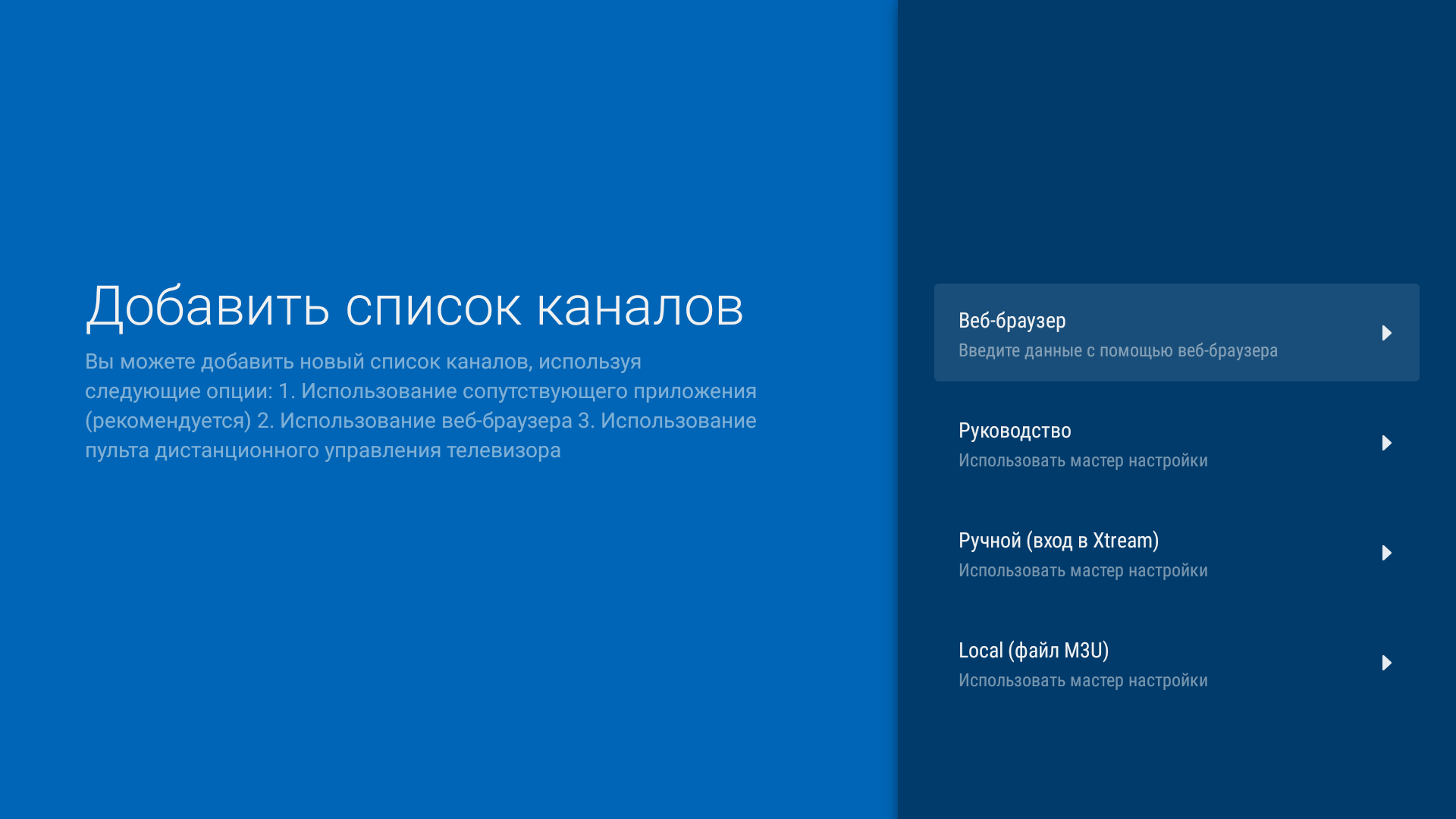Click Использовать мастер настройки under Руководство
The width and height of the screenshot is (1456, 819).
coord(1084,460)
